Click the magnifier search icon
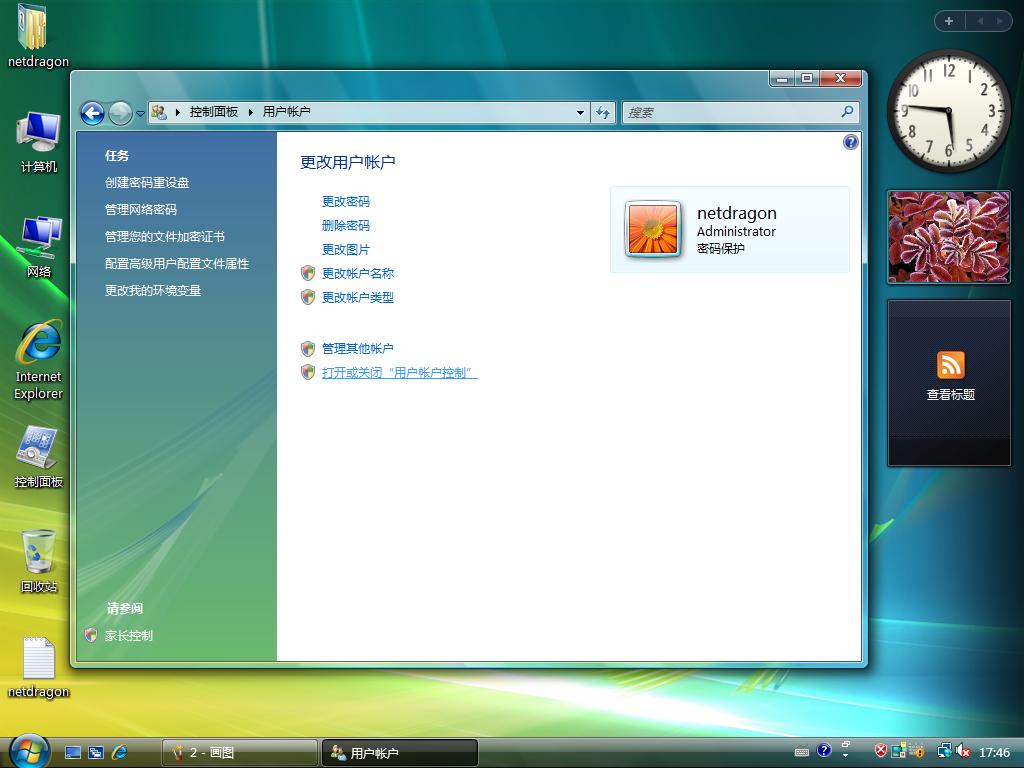Screen dimensions: 1024x768 (x=847, y=112)
